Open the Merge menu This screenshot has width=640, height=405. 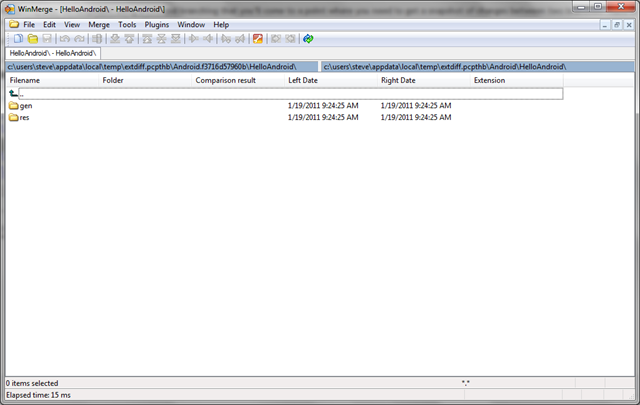99,24
